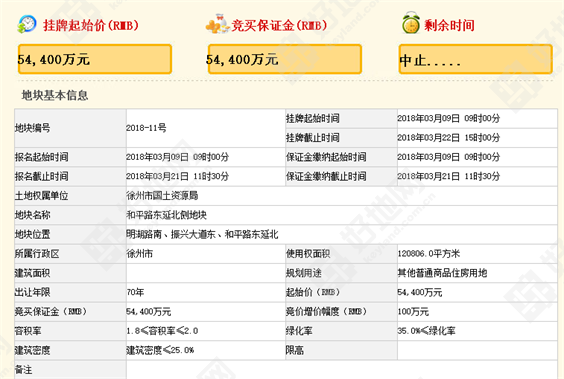Viewport: 564px width, 379px height.
Task: Click the 中止 remaining time box
Action: 476,59
